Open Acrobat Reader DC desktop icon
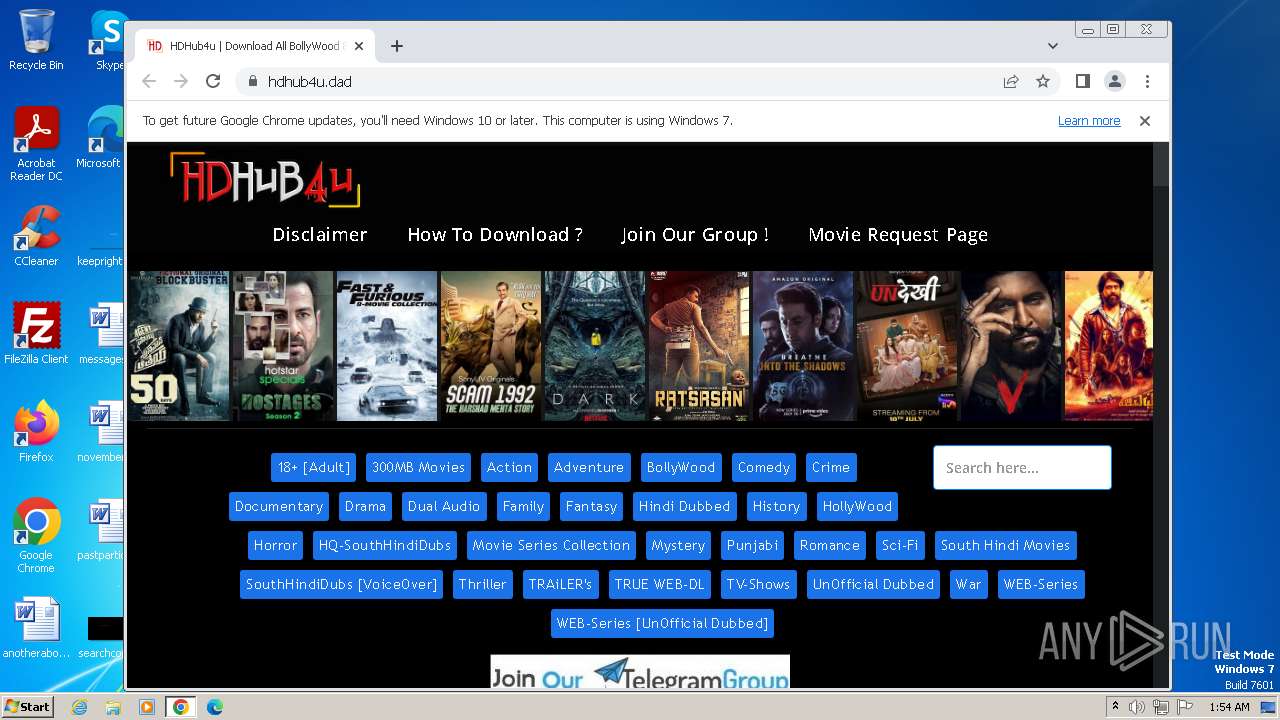Viewport: 1280px width, 720px height. tap(36, 144)
